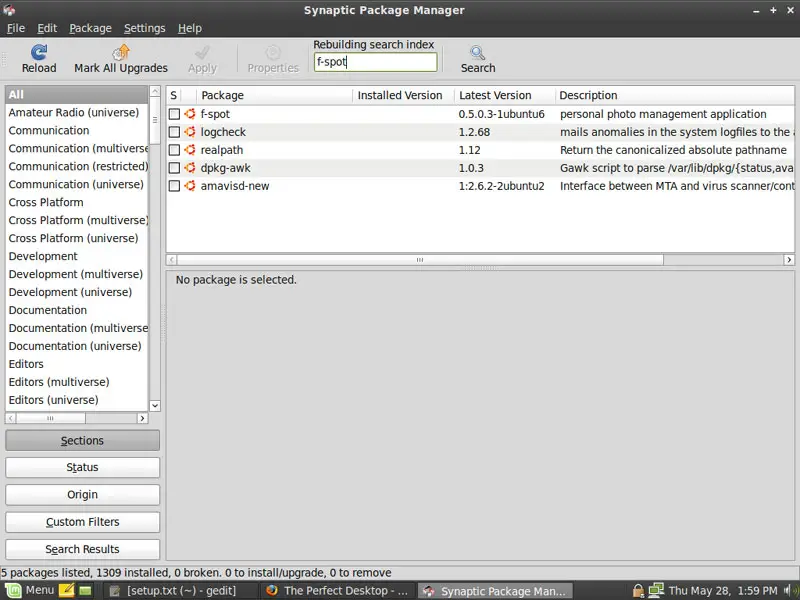The height and width of the screenshot is (600, 800).
Task: Click the f-spot package name
Action: [215, 114]
